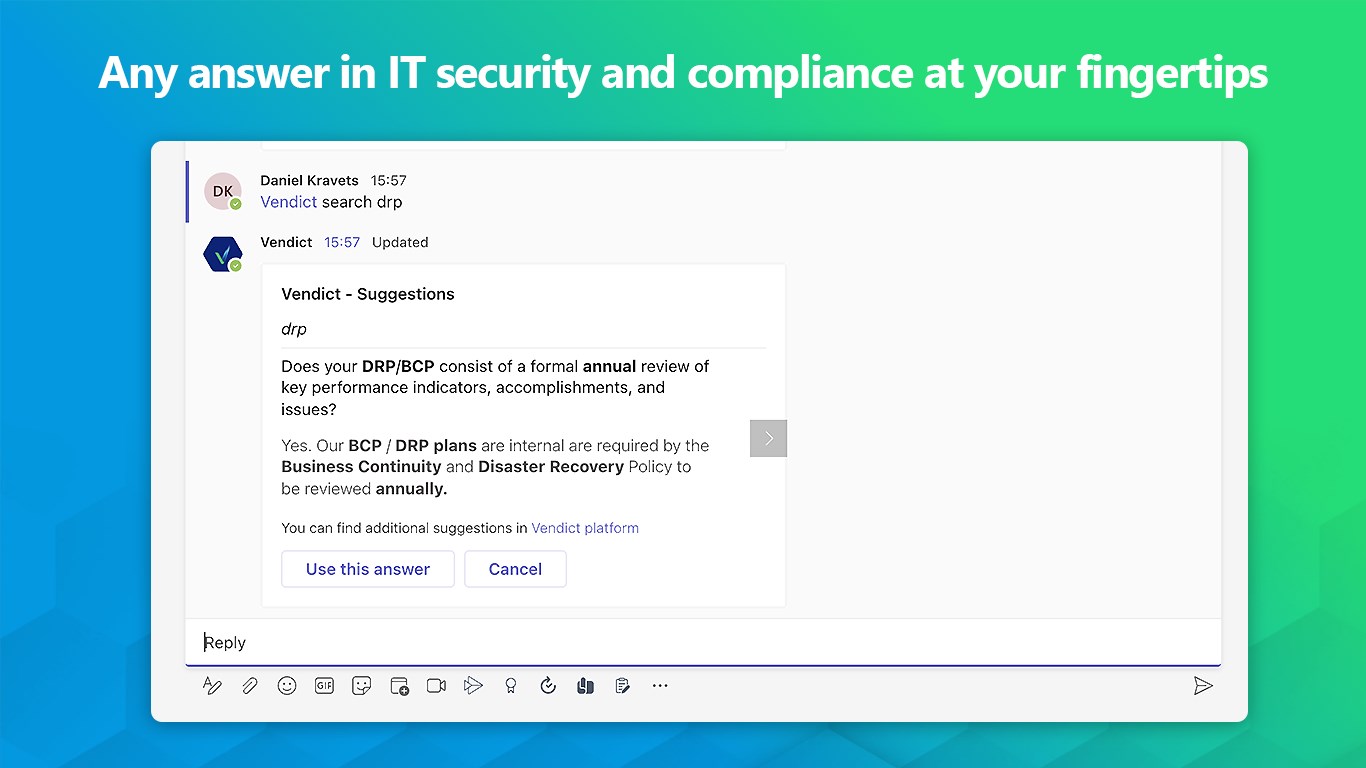Send the reply with the arrow icon

(x=1203, y=686)
